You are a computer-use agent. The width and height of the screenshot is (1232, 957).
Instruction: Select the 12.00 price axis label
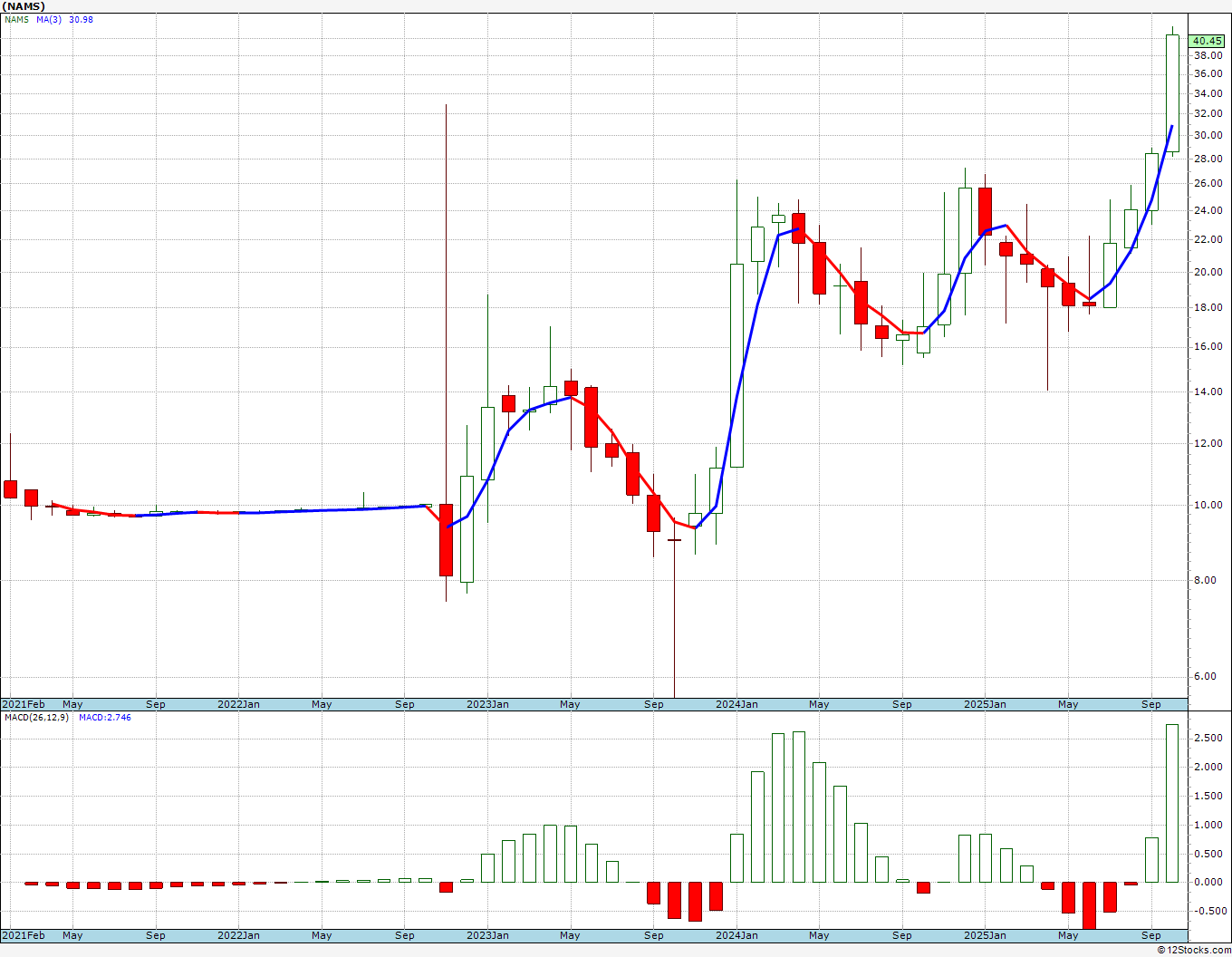pyautogui.click(x=1208, y=444)
